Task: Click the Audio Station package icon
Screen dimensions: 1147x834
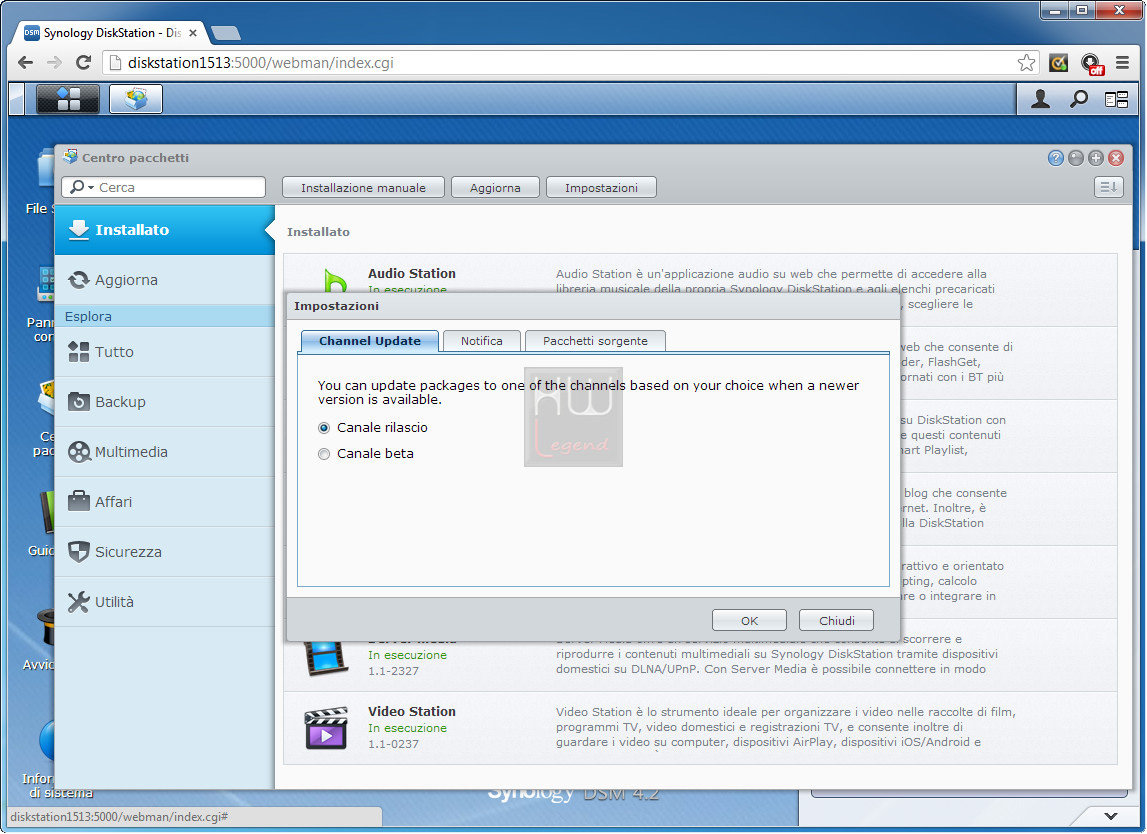Action: [334, 280]
